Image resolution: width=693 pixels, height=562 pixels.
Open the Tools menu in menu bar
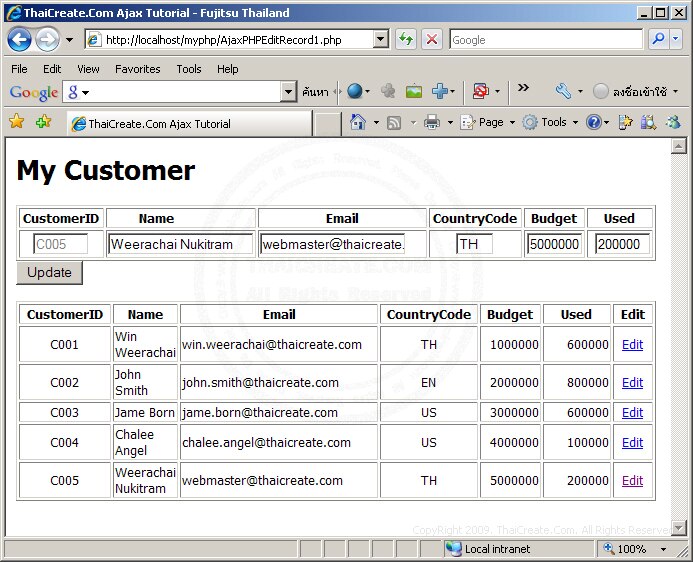tap(188, 69)
